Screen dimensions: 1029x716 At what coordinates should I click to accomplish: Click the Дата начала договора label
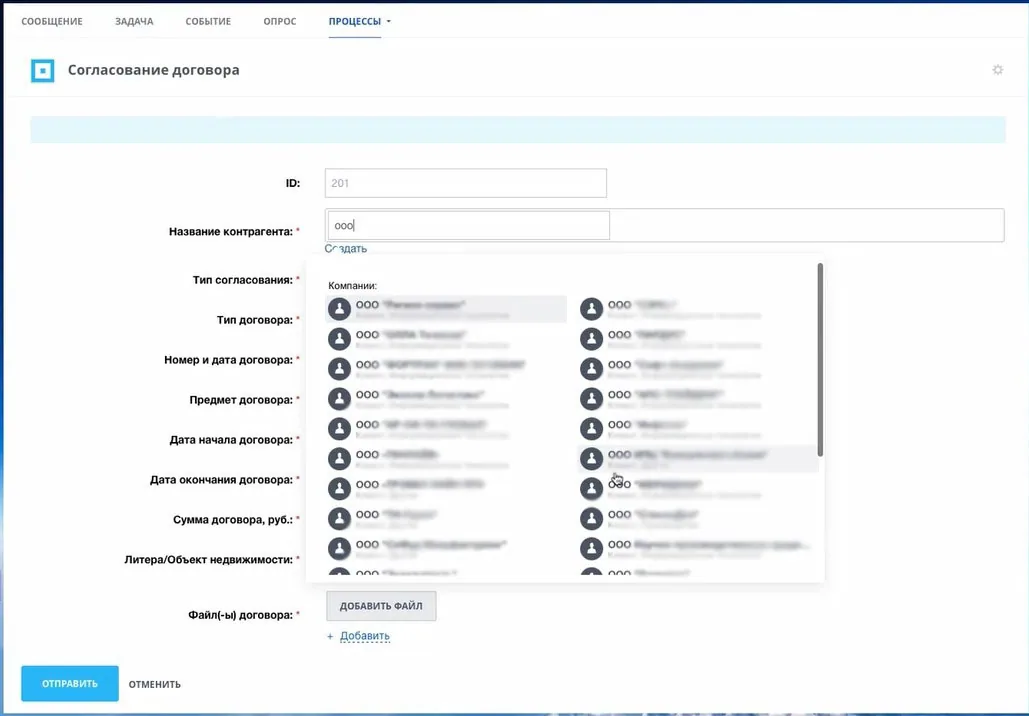point(231,440)
